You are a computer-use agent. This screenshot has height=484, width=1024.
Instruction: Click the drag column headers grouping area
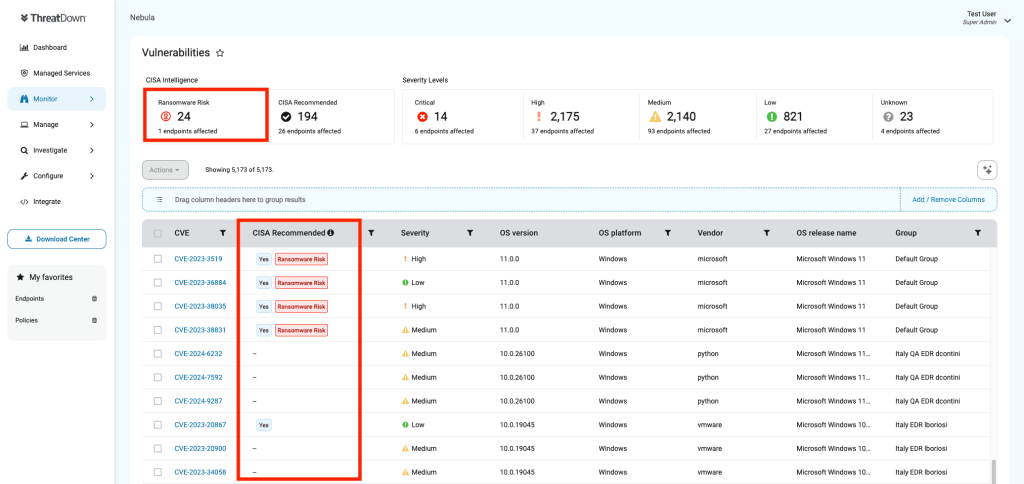521,200
